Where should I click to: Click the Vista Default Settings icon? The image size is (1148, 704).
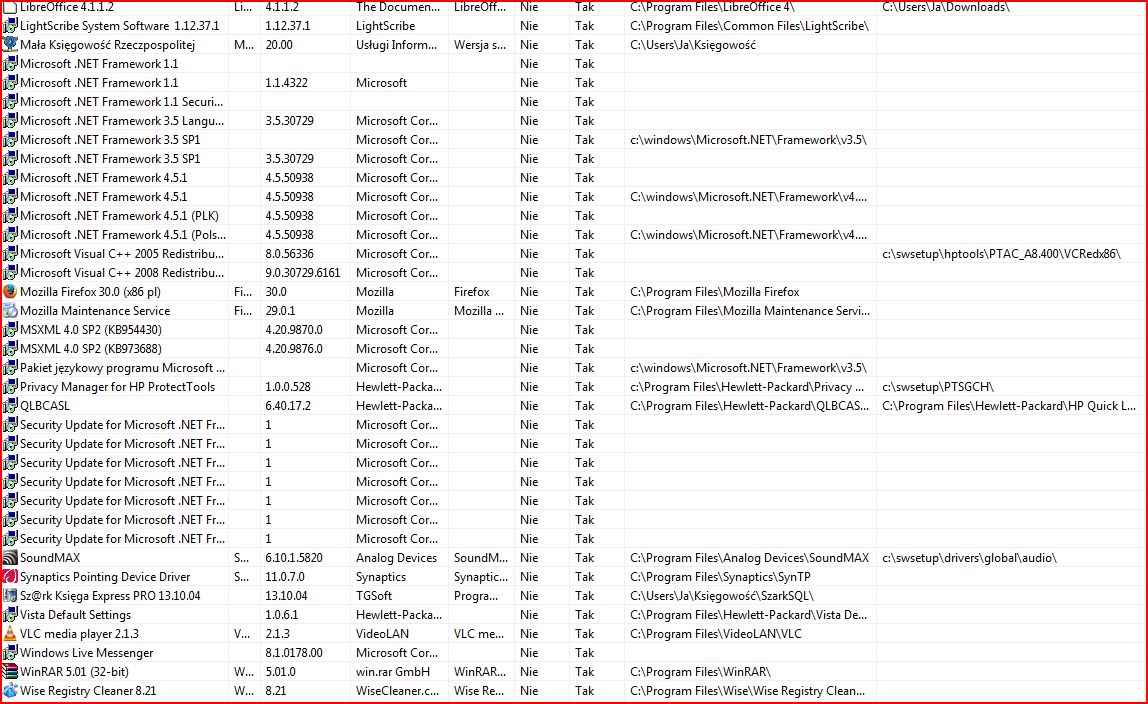[10, 615]
